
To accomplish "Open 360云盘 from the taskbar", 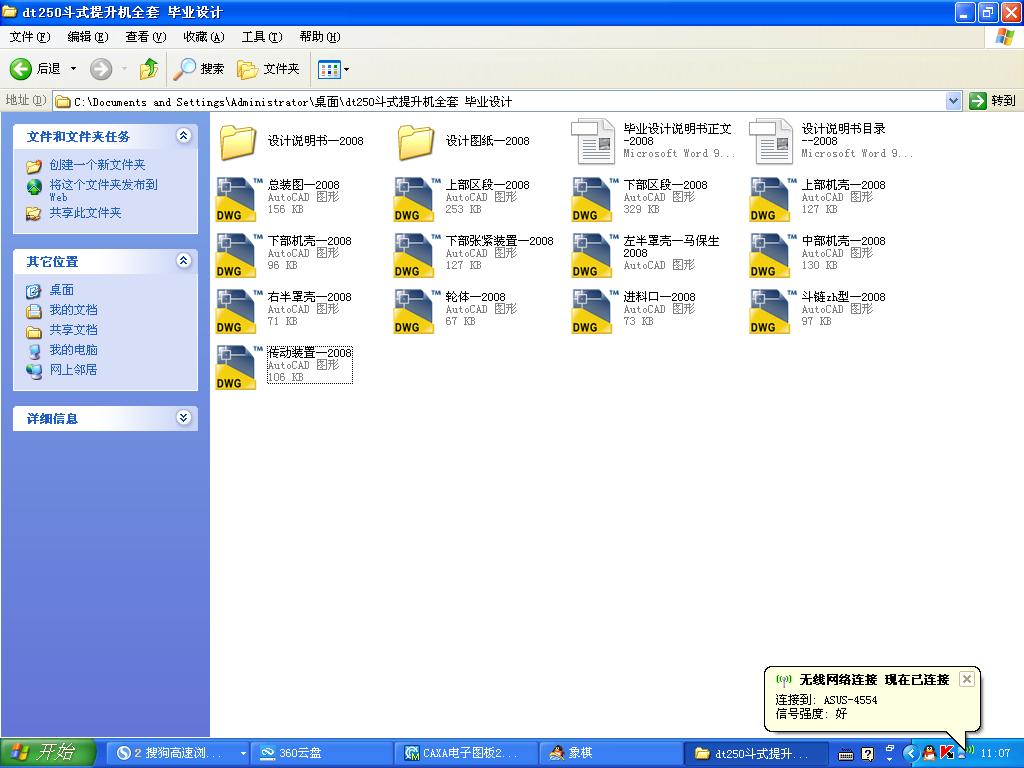I will pyautogui.click(x=300, y=752).
